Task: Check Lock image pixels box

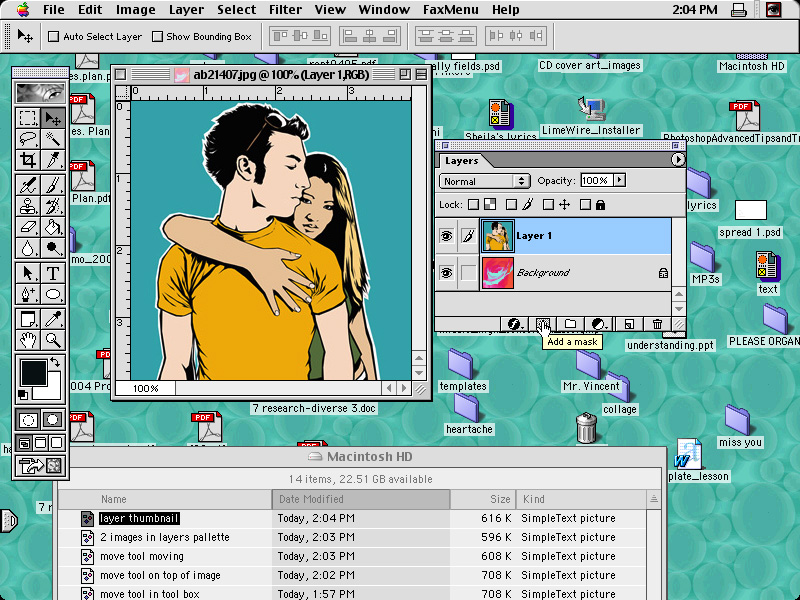Action: (511, 205)
